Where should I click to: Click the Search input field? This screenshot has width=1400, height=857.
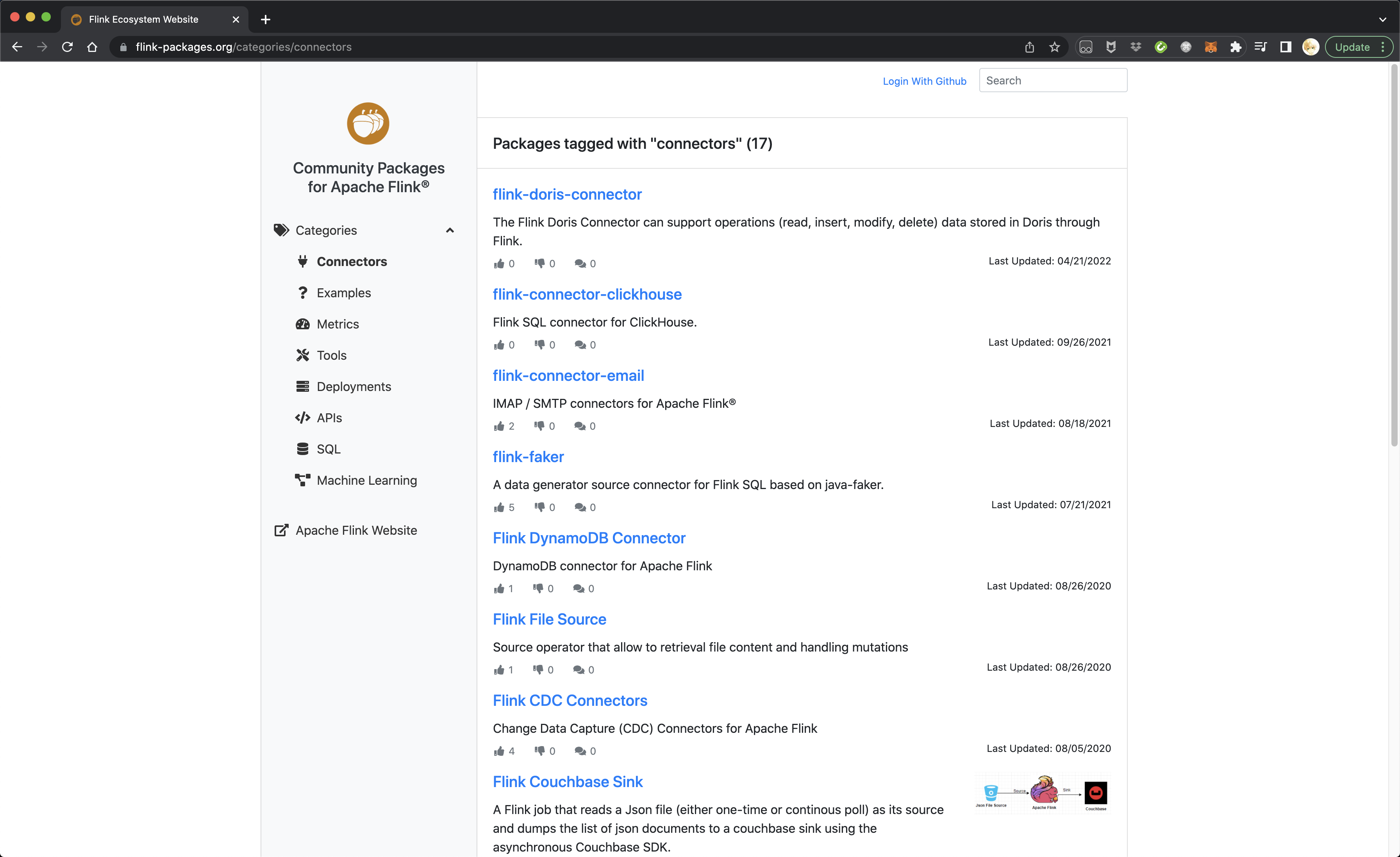(1053, 80)
